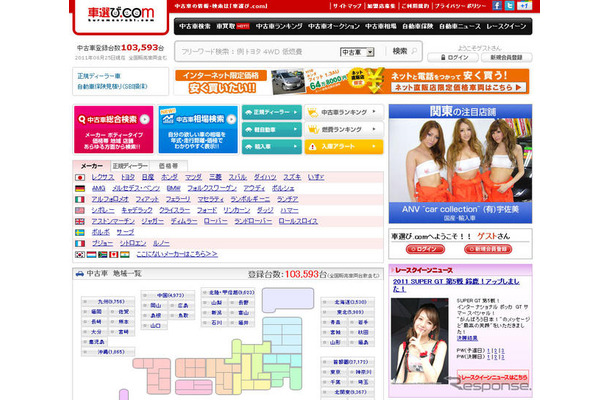Click the 福岡 prefecture button

point(94,312)
